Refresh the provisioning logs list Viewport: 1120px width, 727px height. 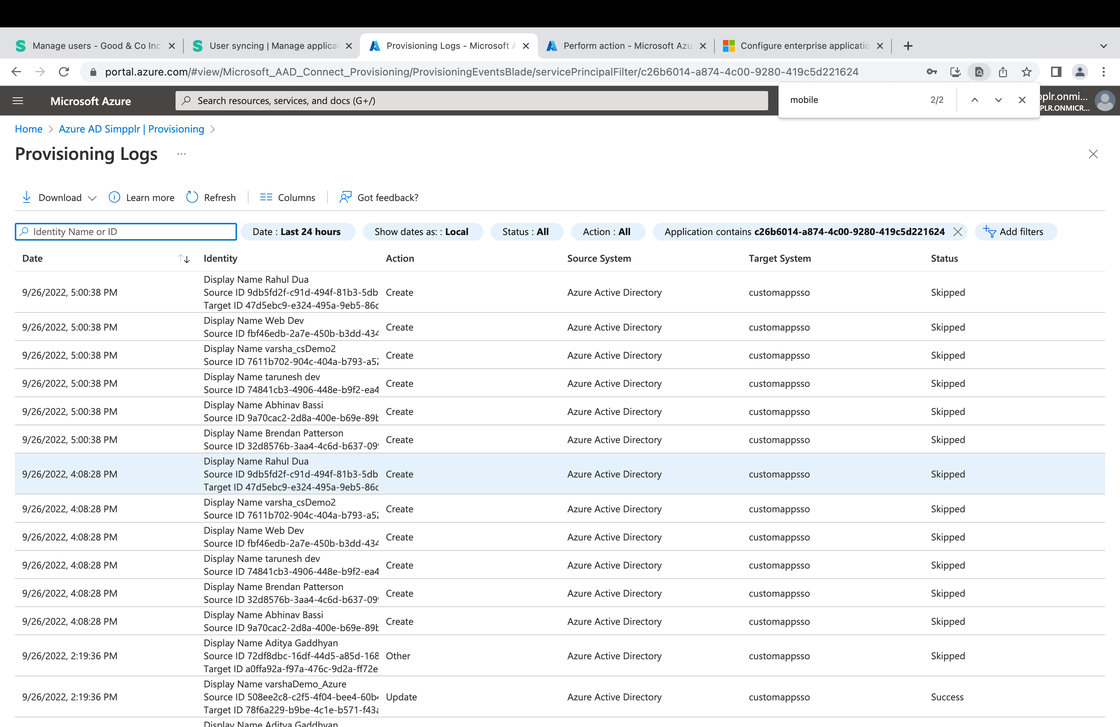pyautogui.click(x=190, y=197)
